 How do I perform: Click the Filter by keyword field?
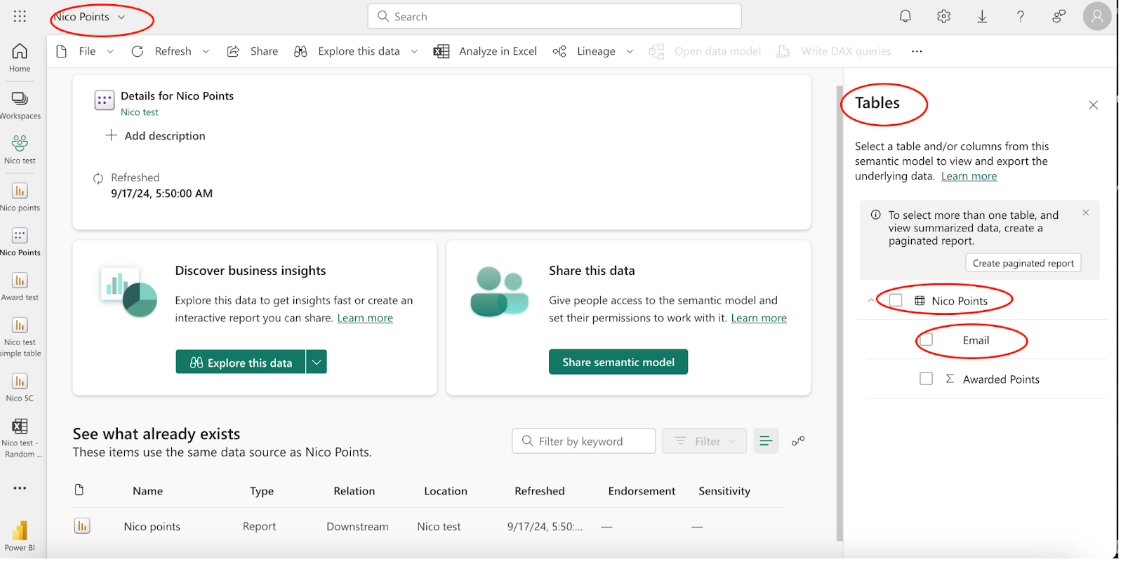tap(584, 441)
